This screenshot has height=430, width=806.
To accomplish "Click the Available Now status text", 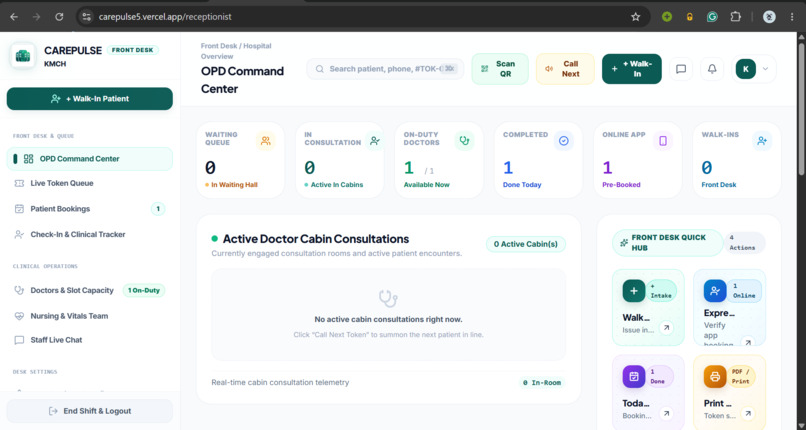I will tap(427, 185).
